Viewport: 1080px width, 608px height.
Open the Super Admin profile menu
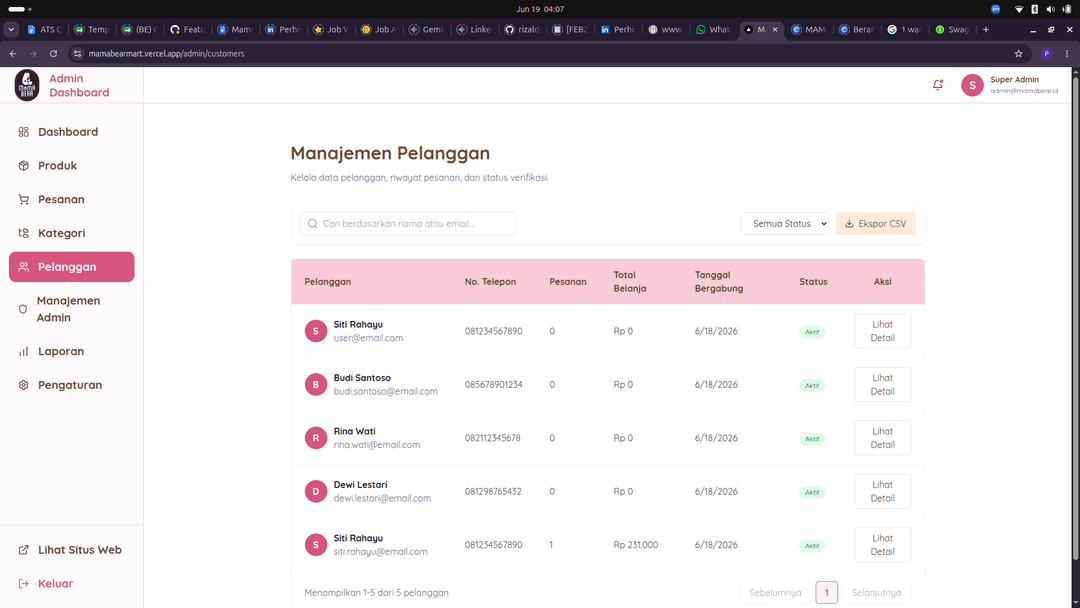point(1010,85)
